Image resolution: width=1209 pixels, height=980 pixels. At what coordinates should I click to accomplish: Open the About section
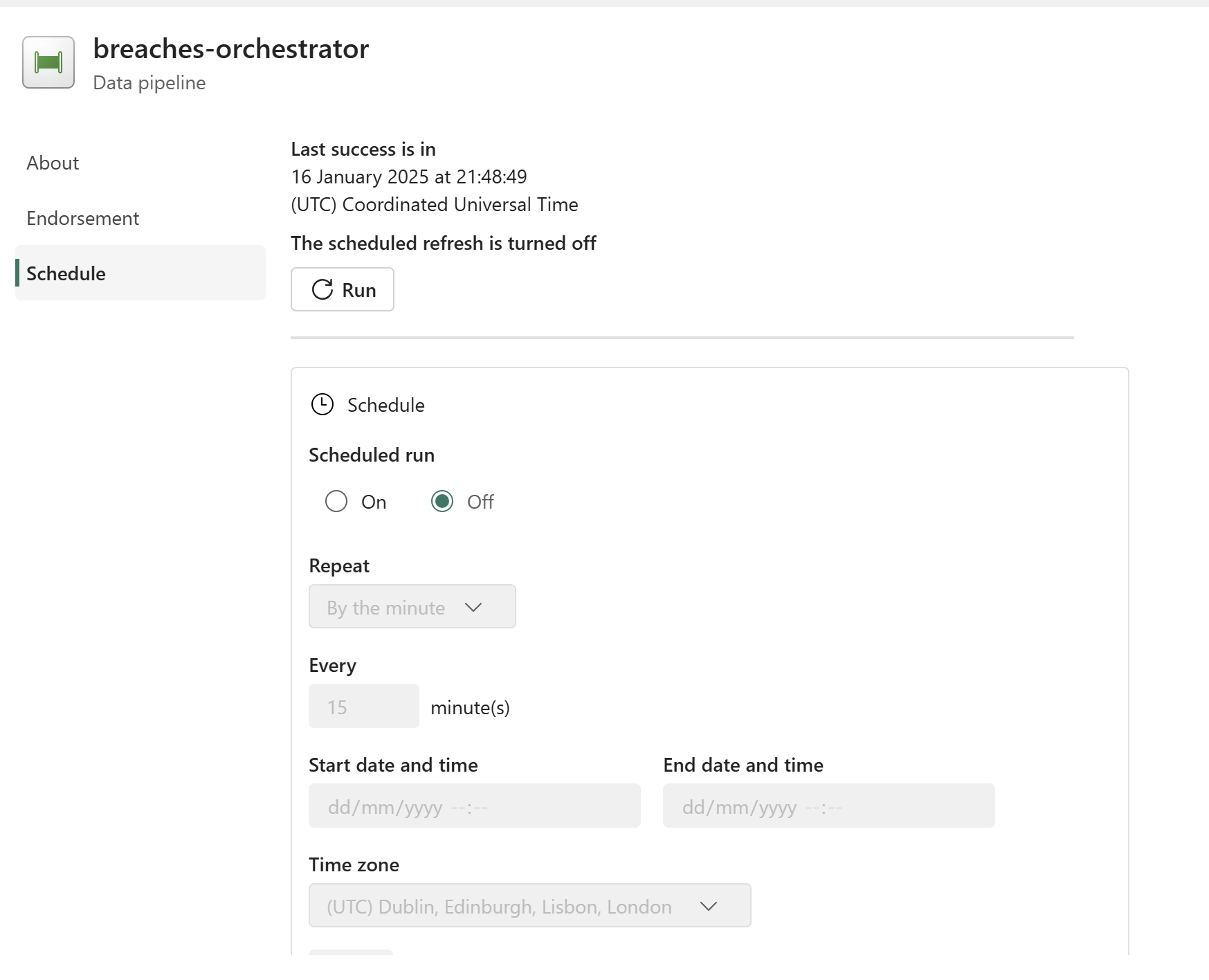pyautogui.click(x=52, y=163)
